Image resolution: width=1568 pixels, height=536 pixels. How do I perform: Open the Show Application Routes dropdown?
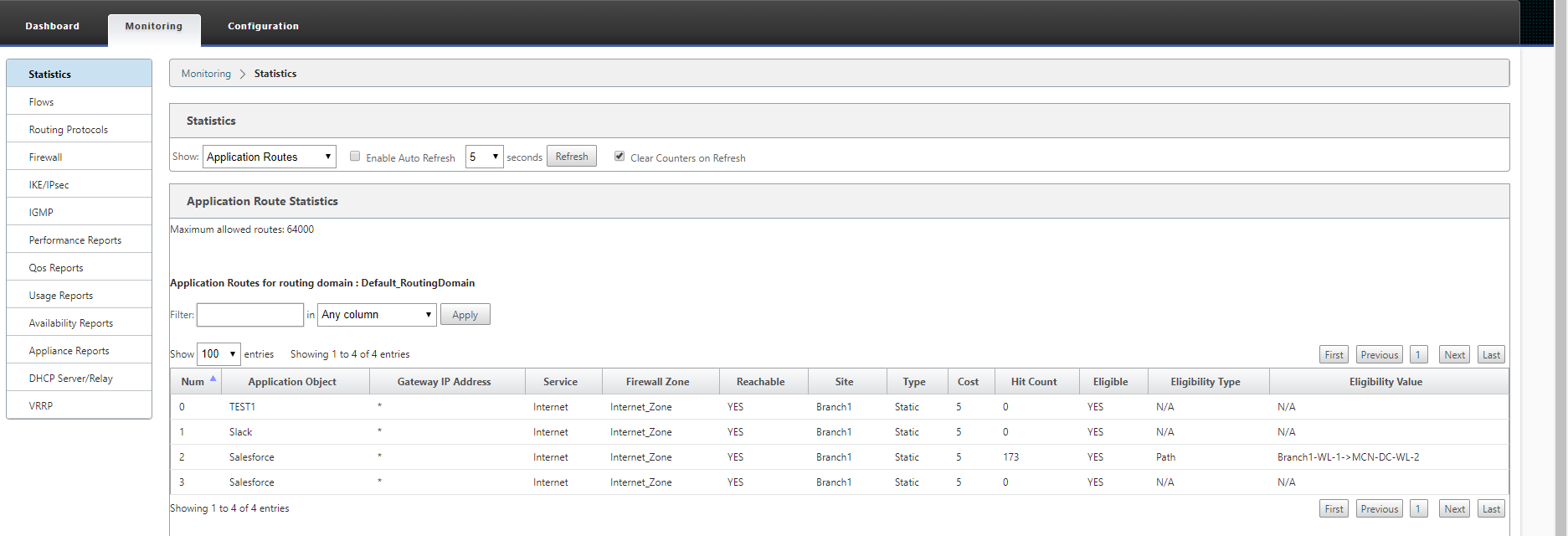pos(270,157)
